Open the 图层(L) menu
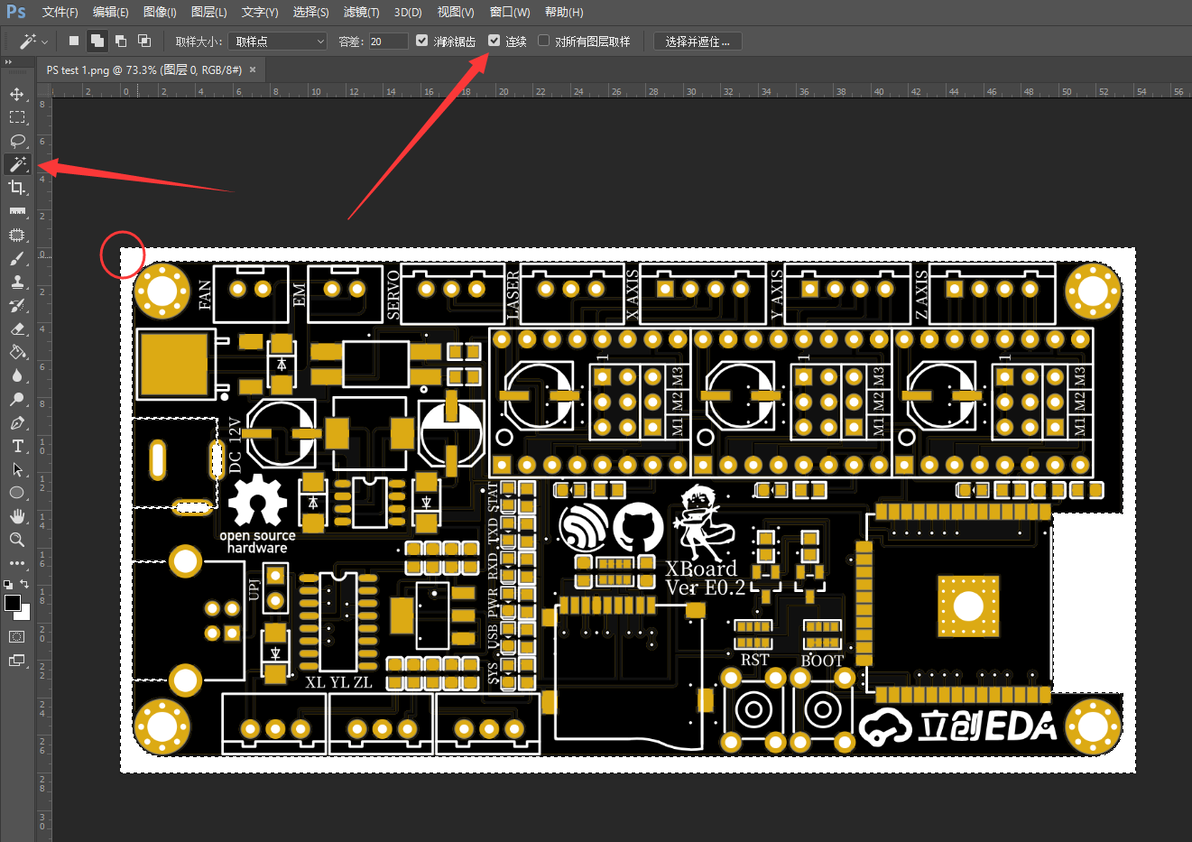 [209, 12]
